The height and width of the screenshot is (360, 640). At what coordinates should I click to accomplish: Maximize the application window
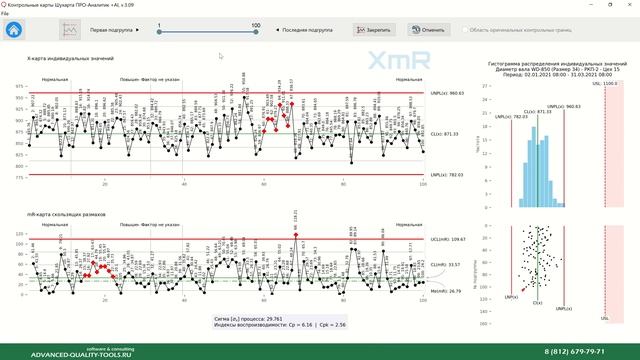point(610,4)
